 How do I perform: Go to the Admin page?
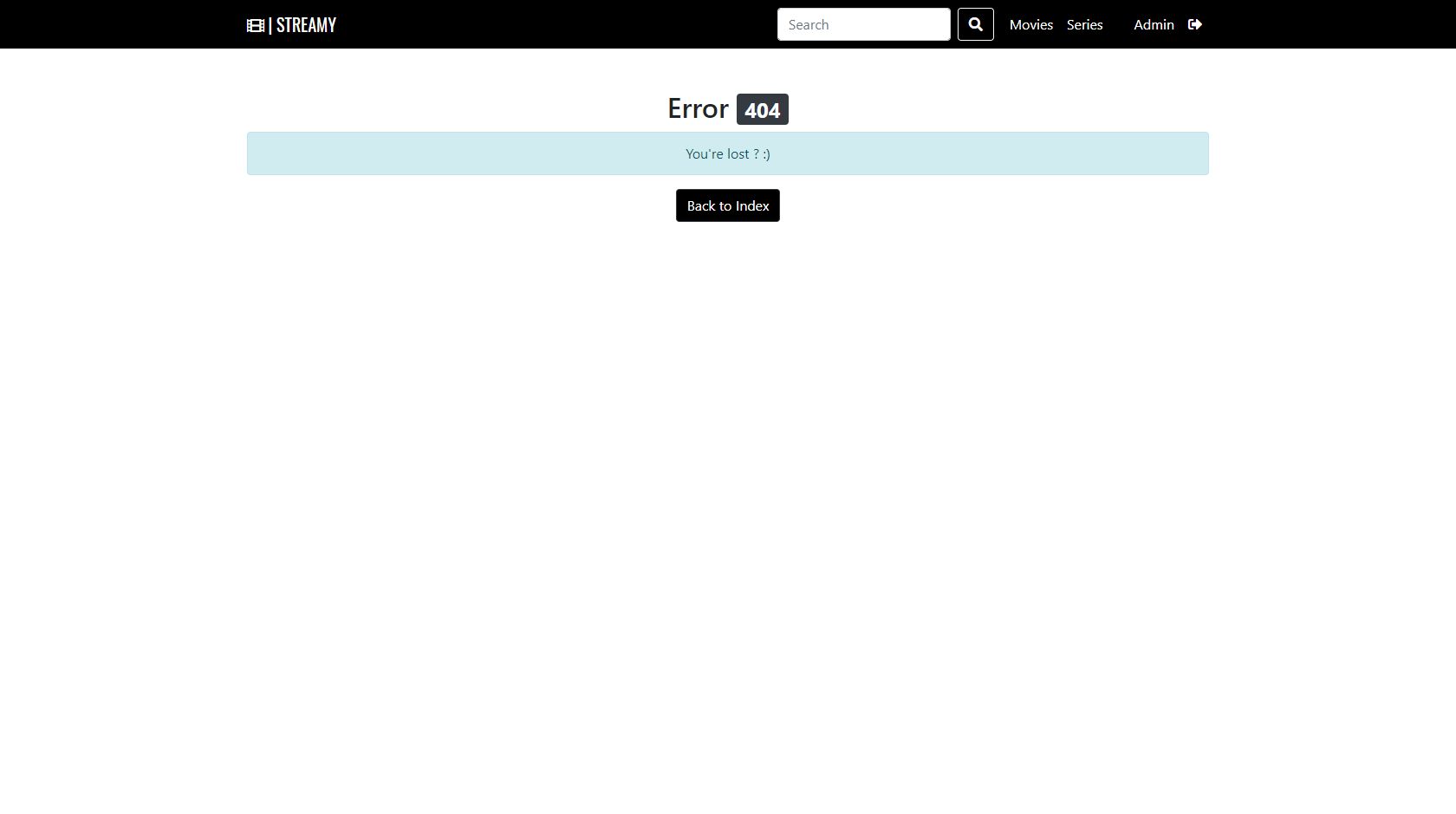[x=1154, y=24]
